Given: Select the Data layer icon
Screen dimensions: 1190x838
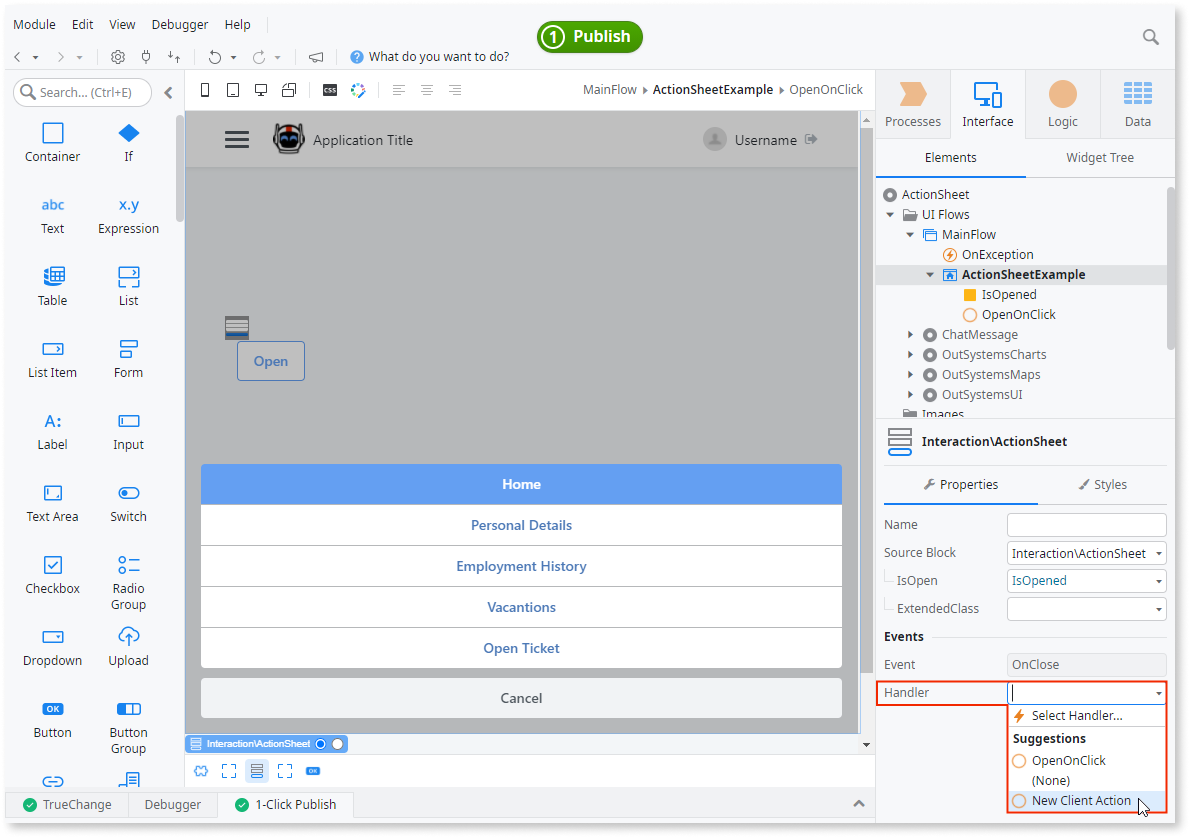Looking at the screenshot, I should click(x=1137, y=100).
